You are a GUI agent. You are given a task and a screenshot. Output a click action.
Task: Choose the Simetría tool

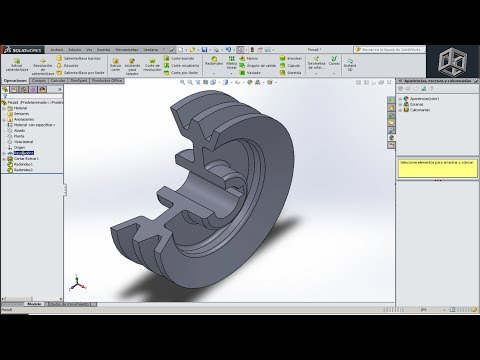point(291,72)
